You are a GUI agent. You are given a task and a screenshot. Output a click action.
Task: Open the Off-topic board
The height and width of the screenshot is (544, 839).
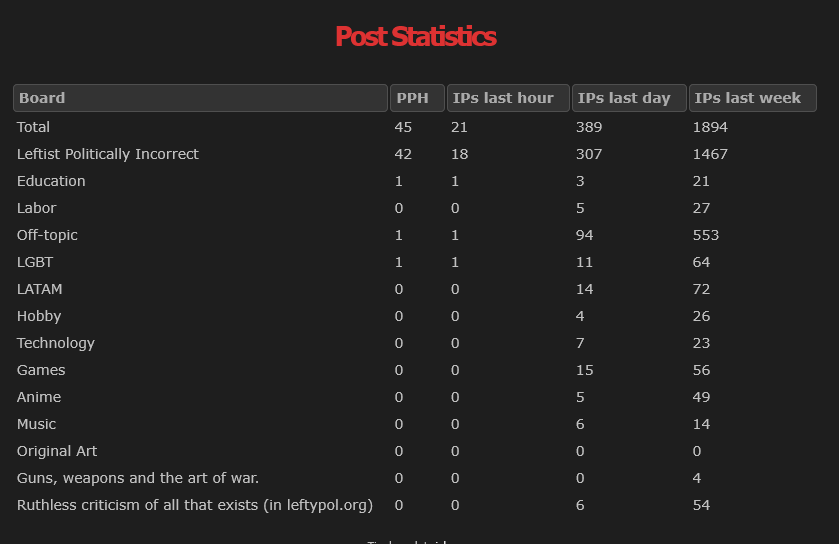click(x=47, y=235)
